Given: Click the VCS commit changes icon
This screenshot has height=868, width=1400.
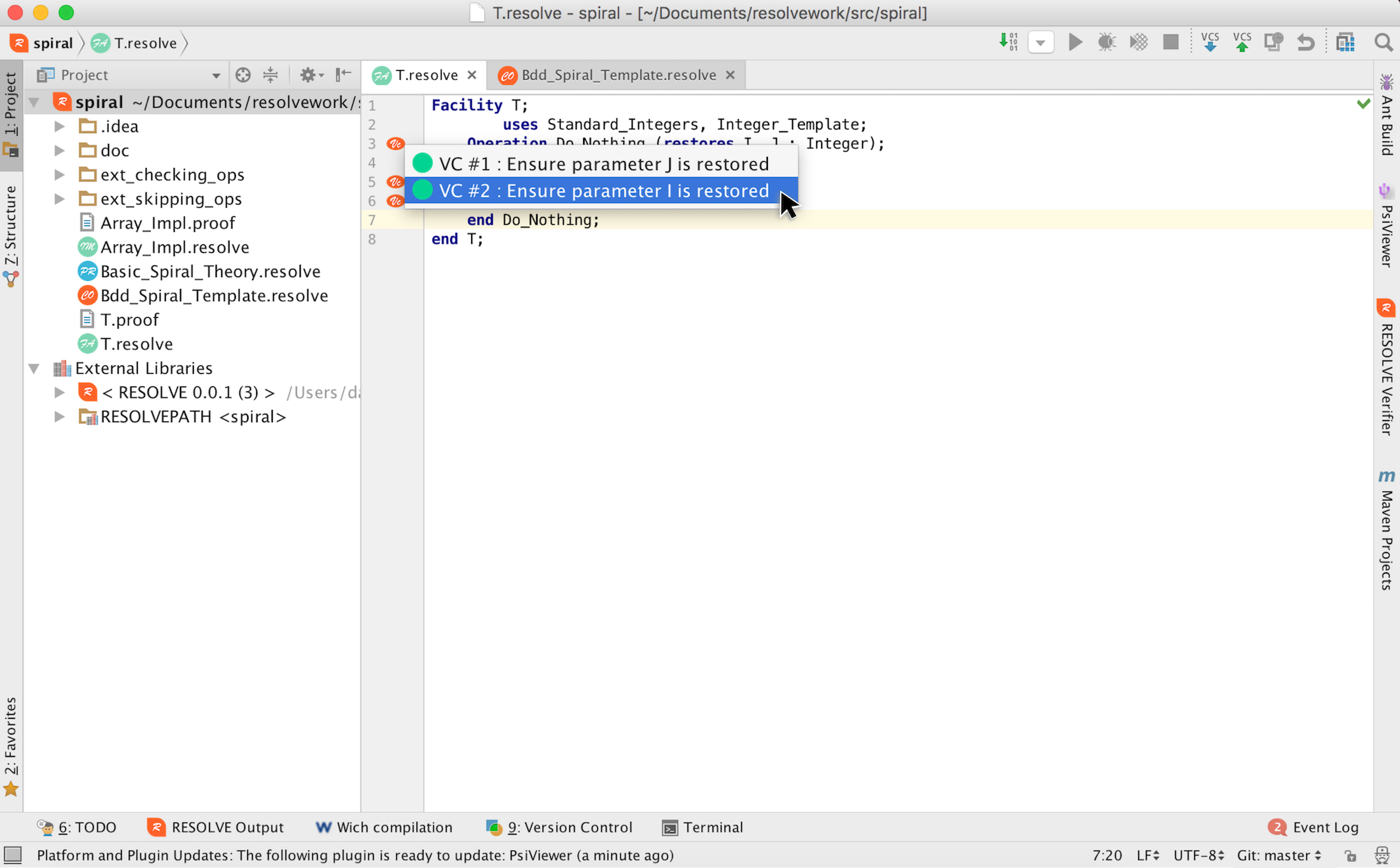Looking at the screenshot, I should [x=1242, y=43].
